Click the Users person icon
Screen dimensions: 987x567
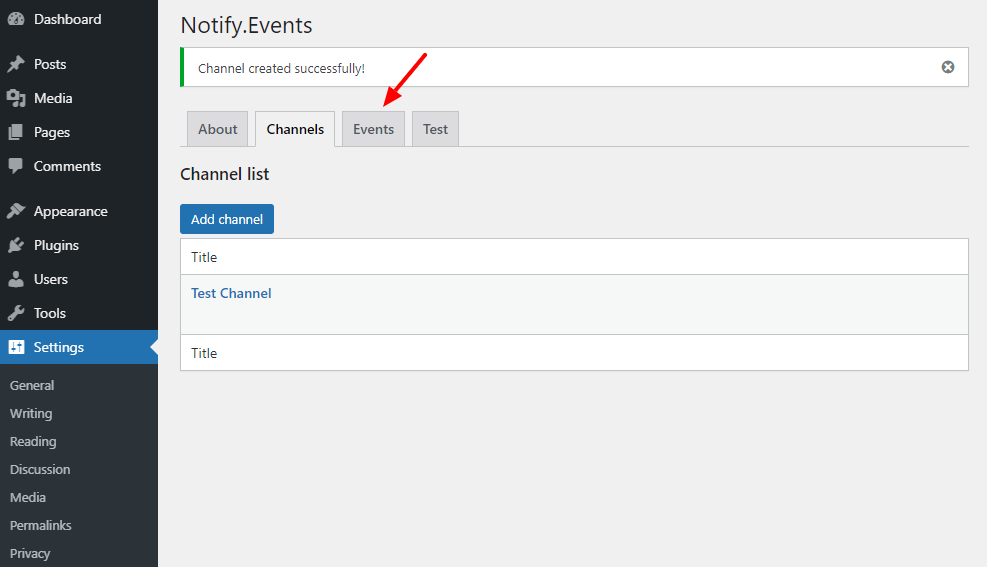(16, 279)
